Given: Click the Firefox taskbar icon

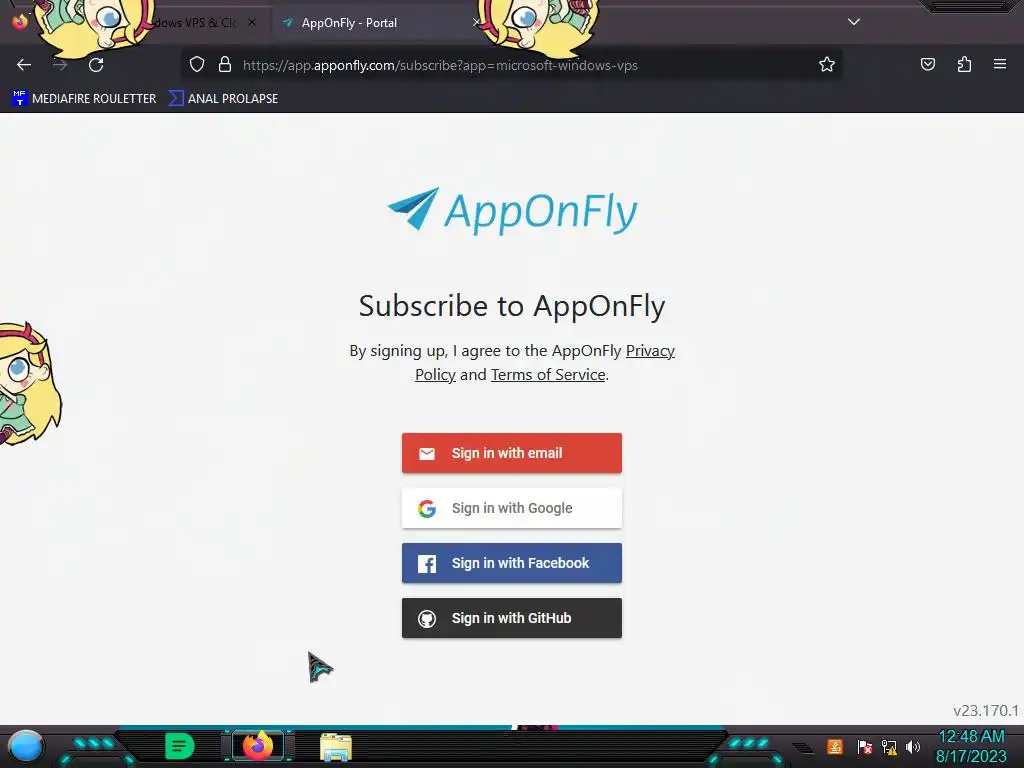Looking at the screenshot, I should (258, 746).
